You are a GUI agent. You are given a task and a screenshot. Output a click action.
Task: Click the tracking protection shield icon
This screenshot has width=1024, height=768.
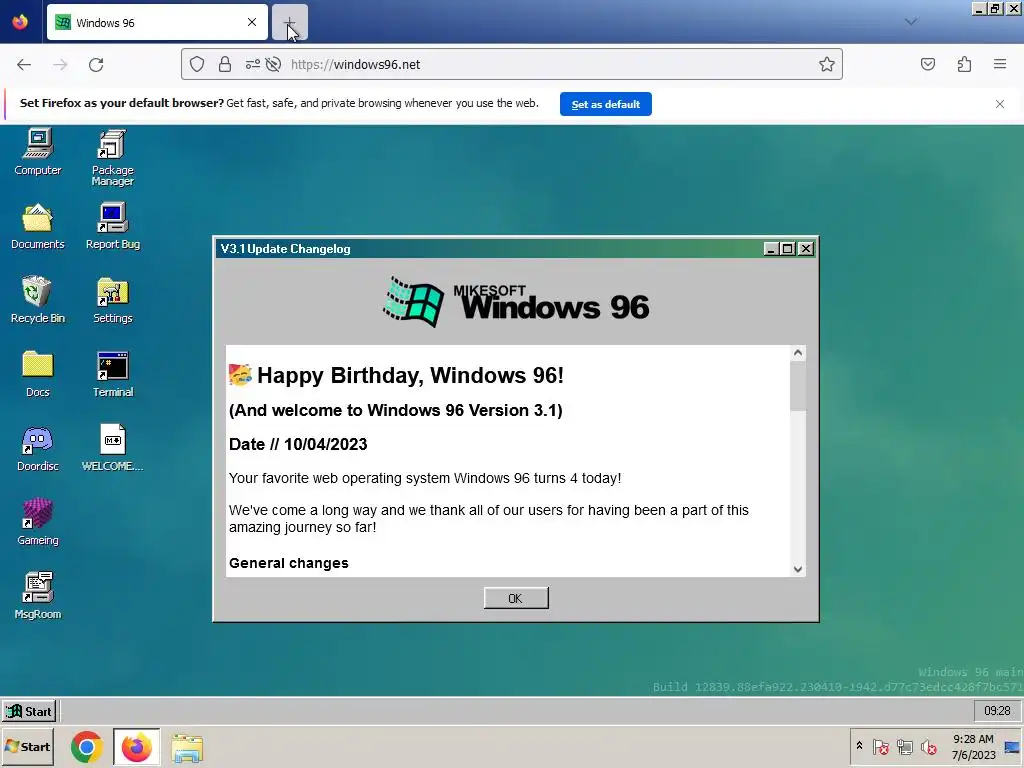[x=197, y=64]
